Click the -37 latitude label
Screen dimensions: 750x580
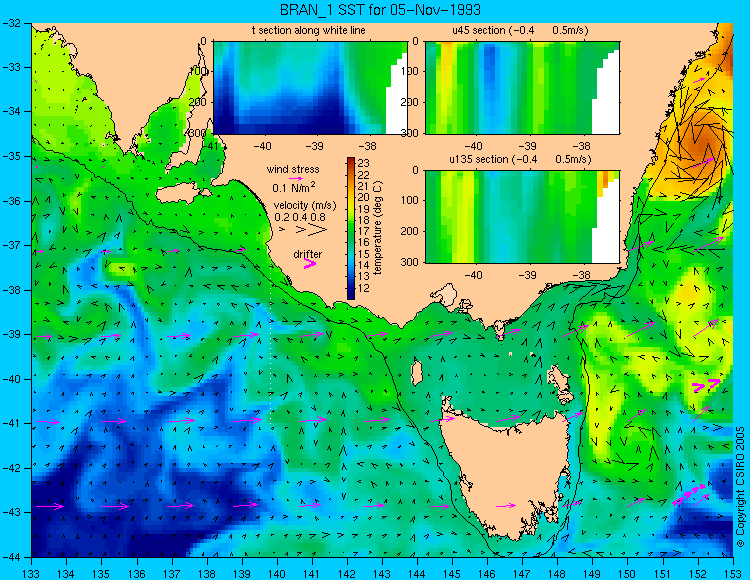coord(13,245)
